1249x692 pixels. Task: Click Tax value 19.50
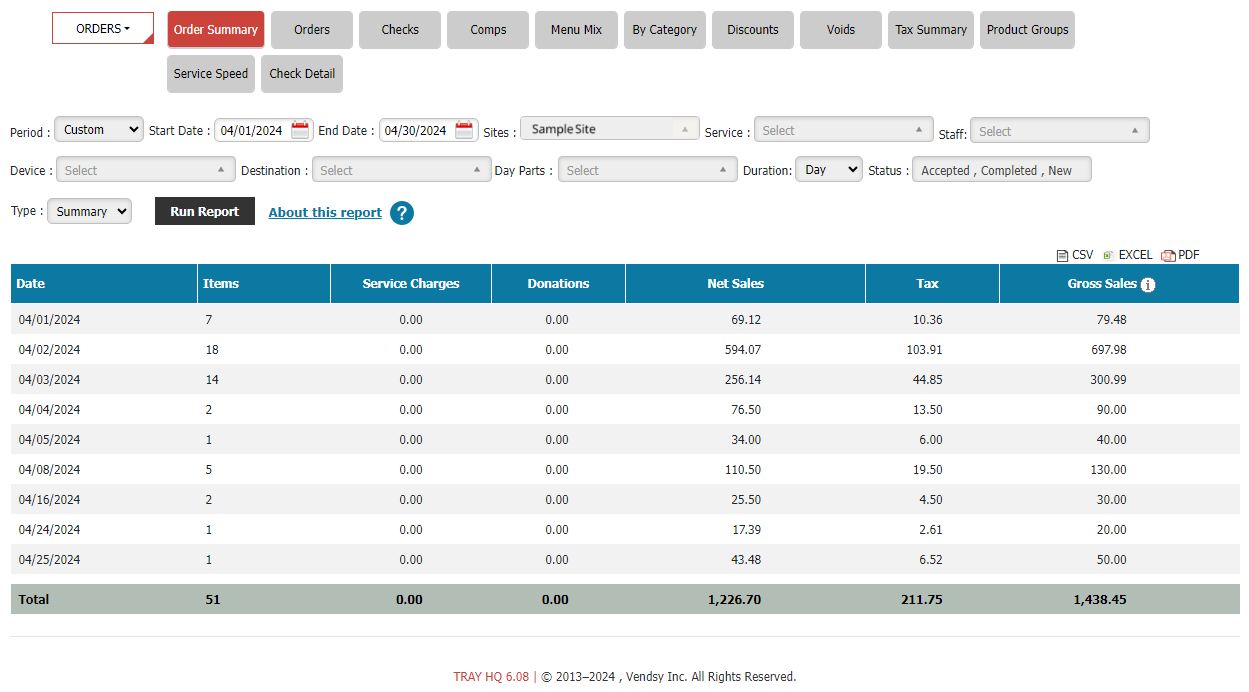[928, 470]
